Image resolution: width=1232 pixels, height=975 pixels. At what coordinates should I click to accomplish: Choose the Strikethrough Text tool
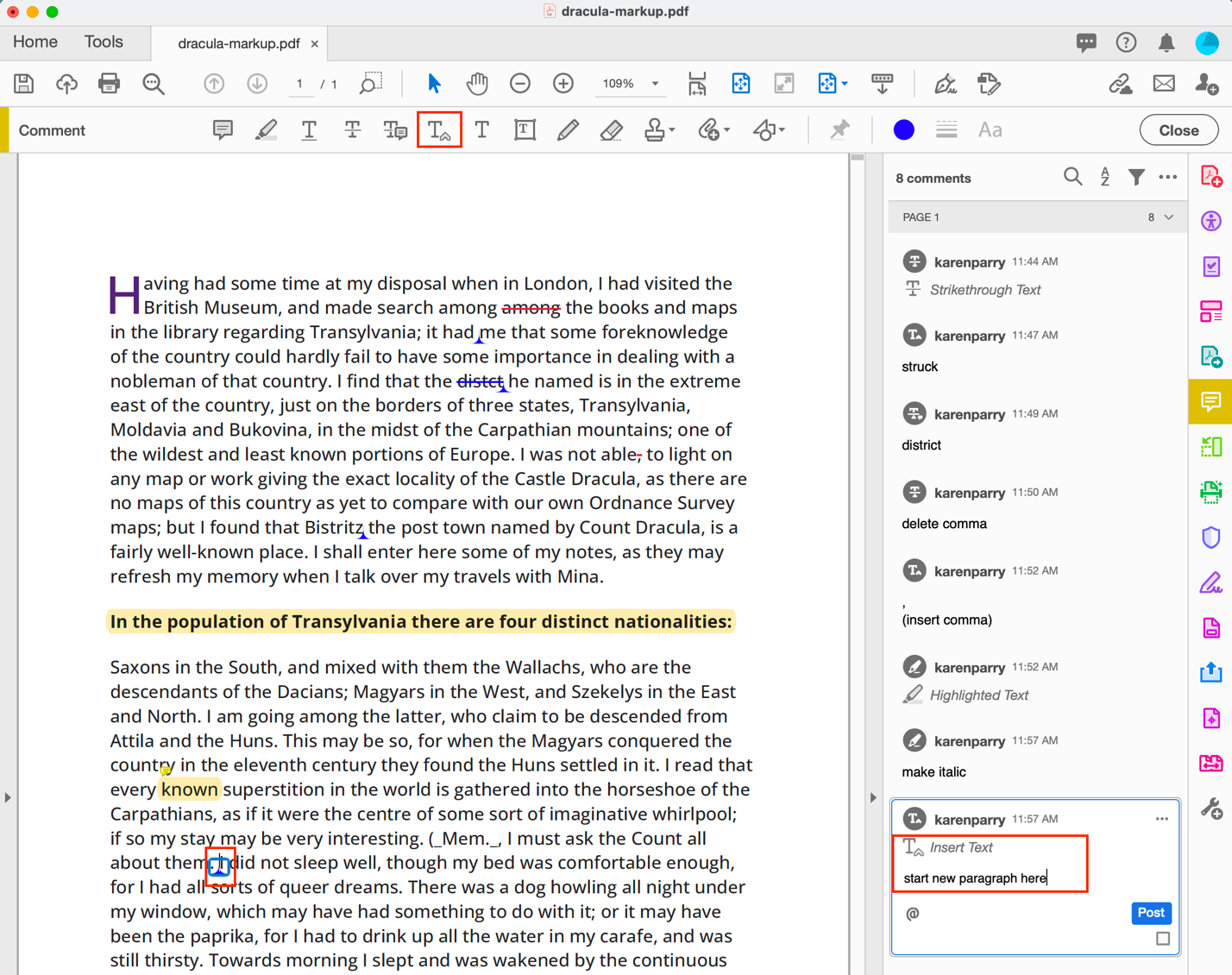coord(352,130)
